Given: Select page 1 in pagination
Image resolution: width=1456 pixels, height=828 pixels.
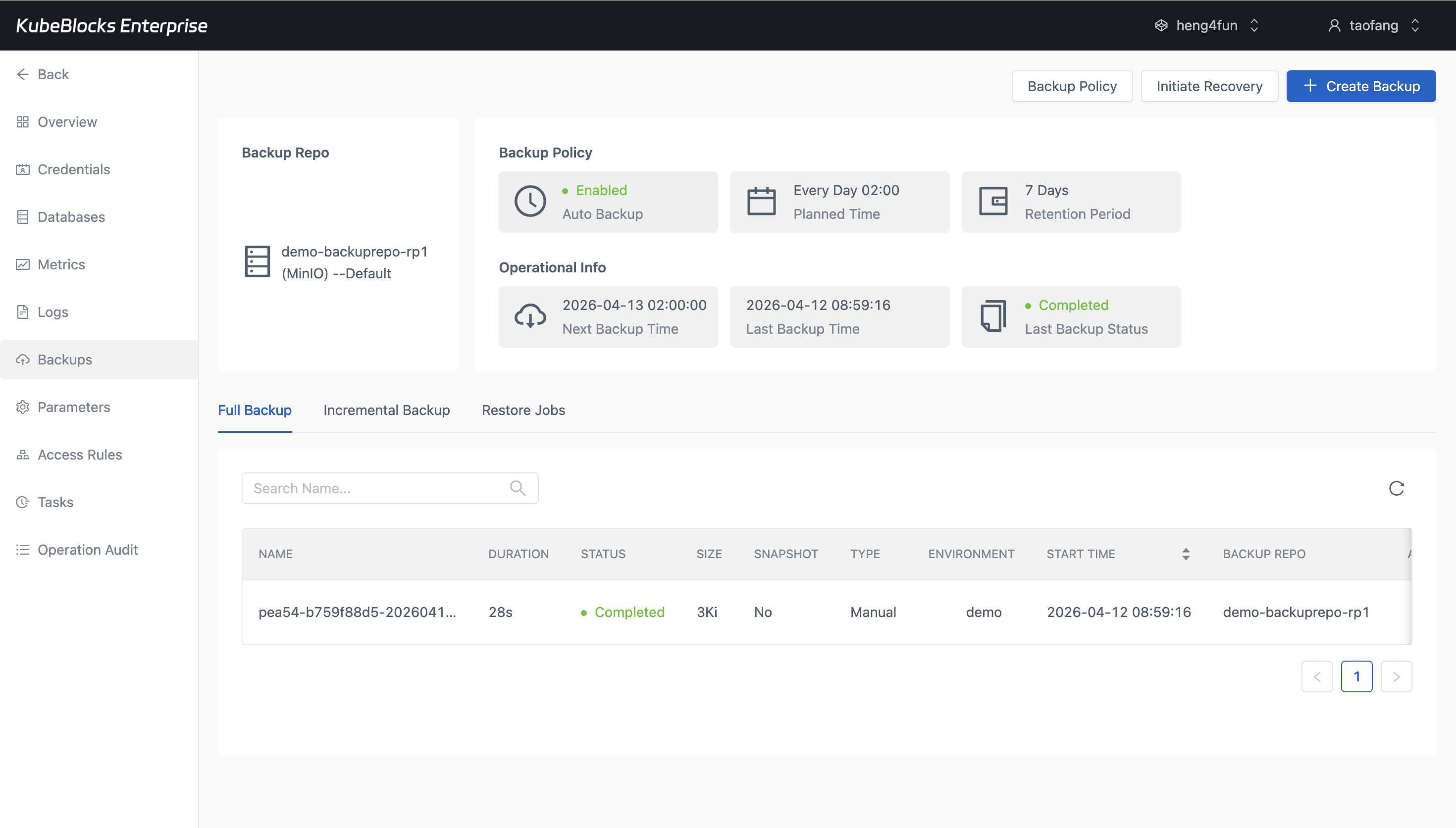Looking at the screenshot, I should pos(1357,676).
